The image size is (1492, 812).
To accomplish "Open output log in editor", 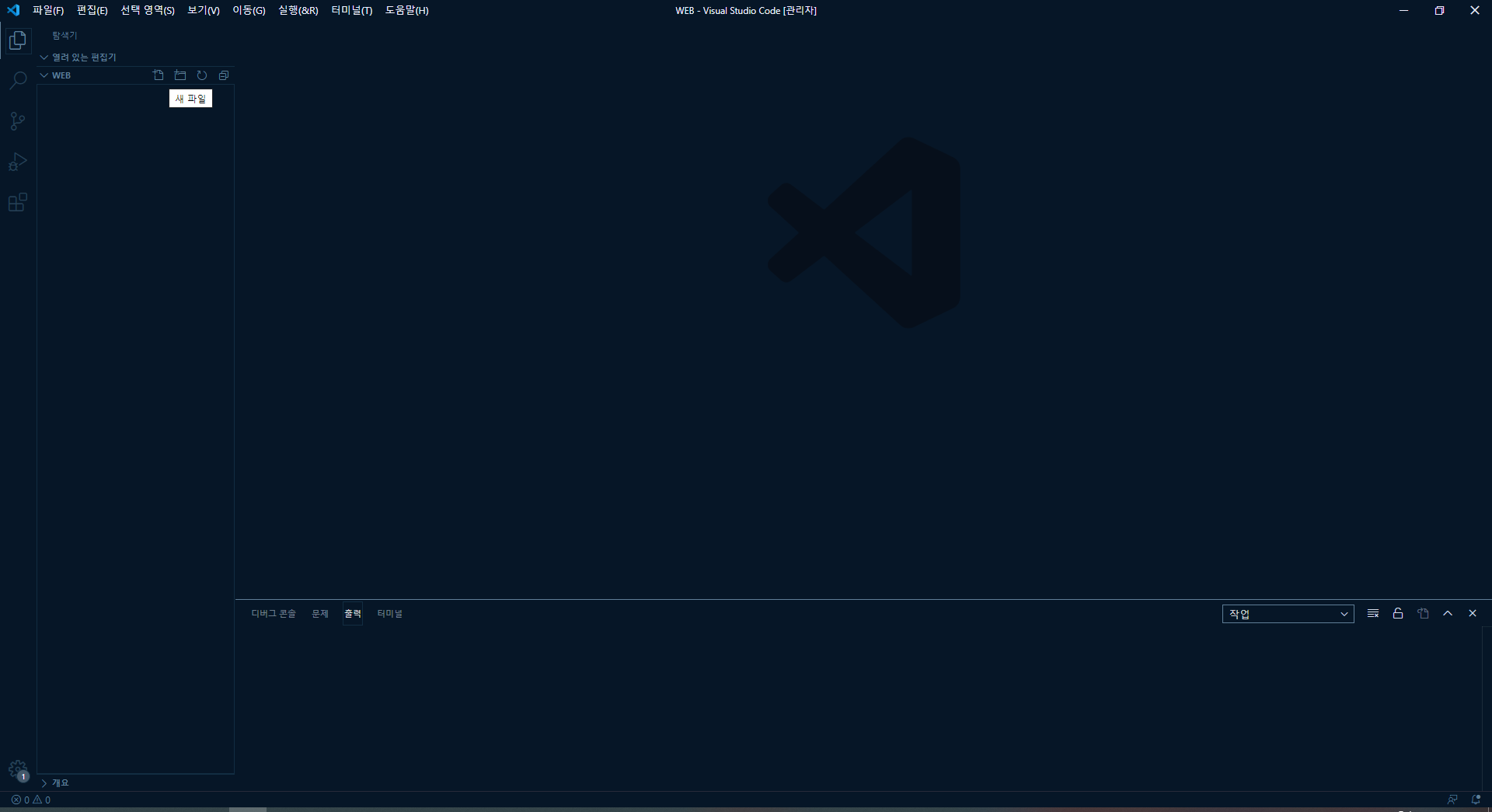I will [1423, 613].
